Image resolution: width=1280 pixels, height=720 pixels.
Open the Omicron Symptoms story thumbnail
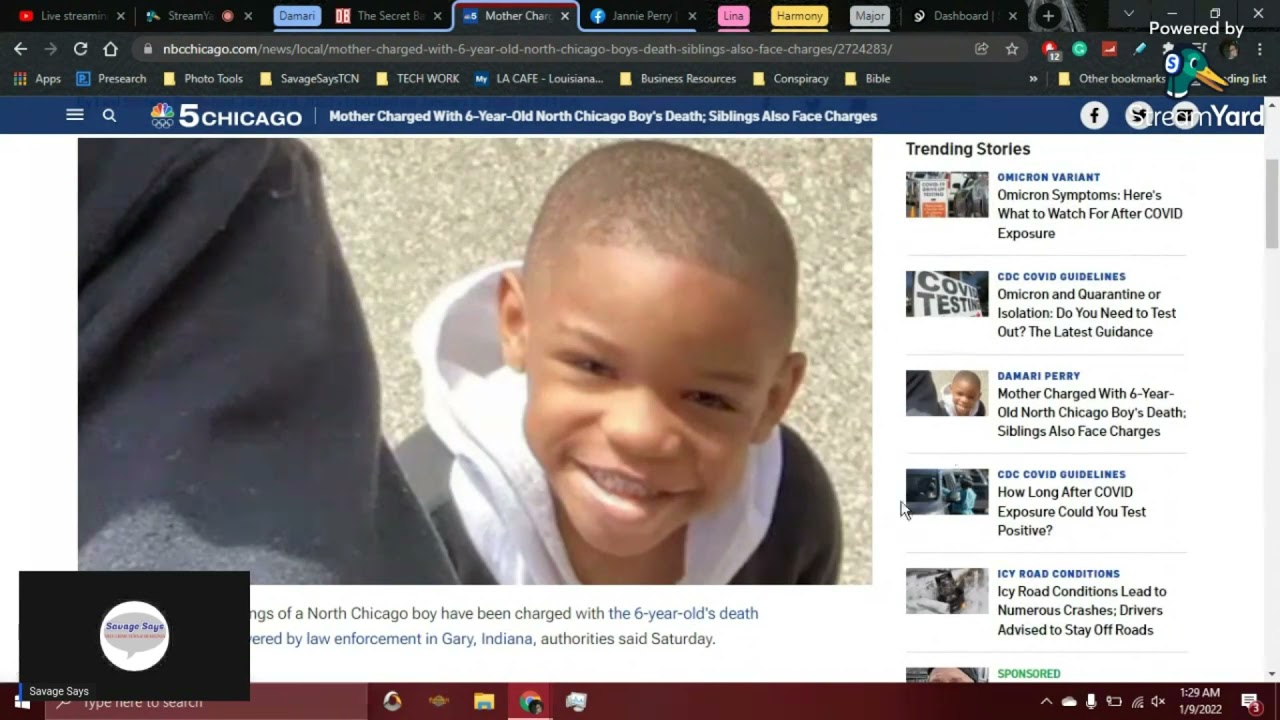tap(947, 195)
